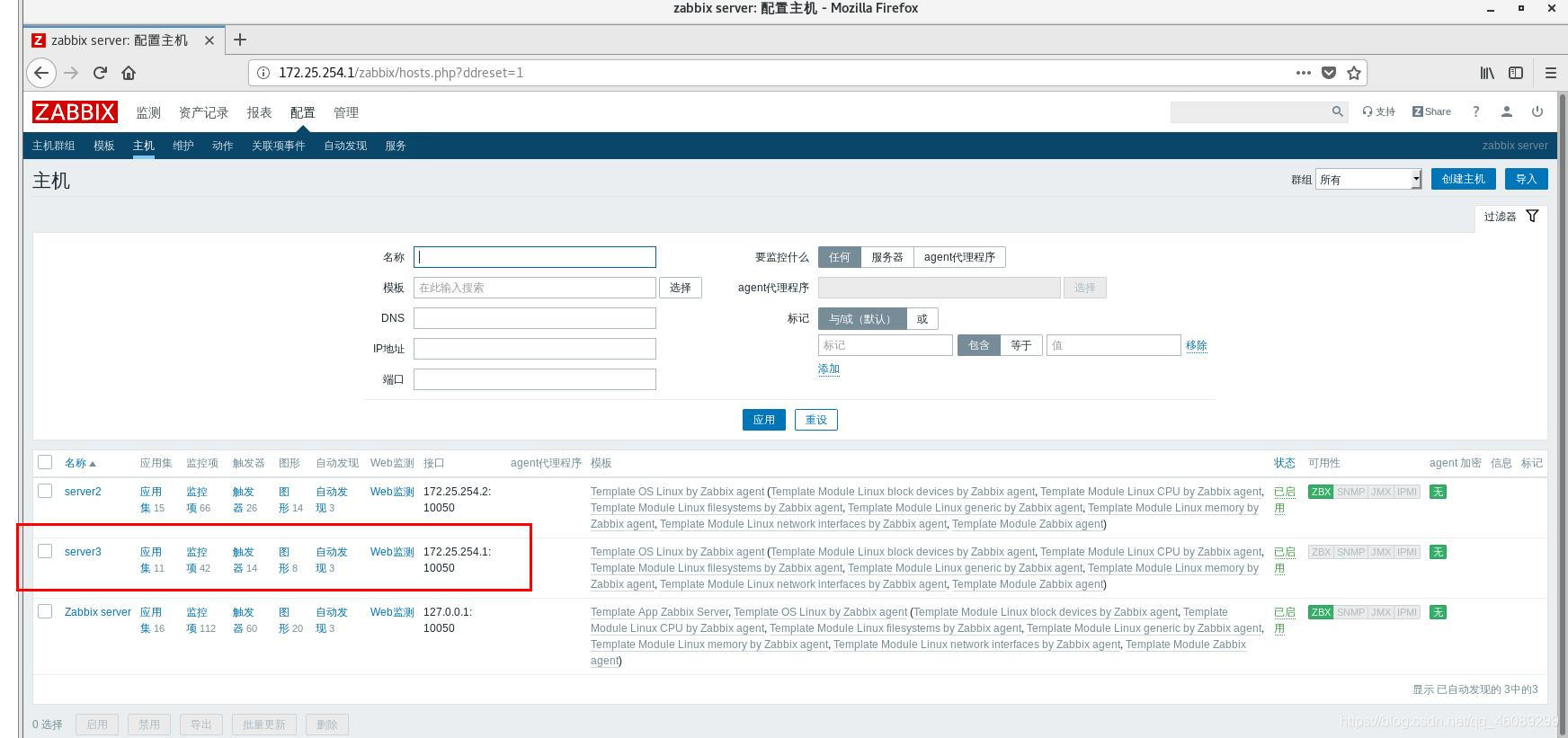Go to Maintenance submenu

pos(183,146)
